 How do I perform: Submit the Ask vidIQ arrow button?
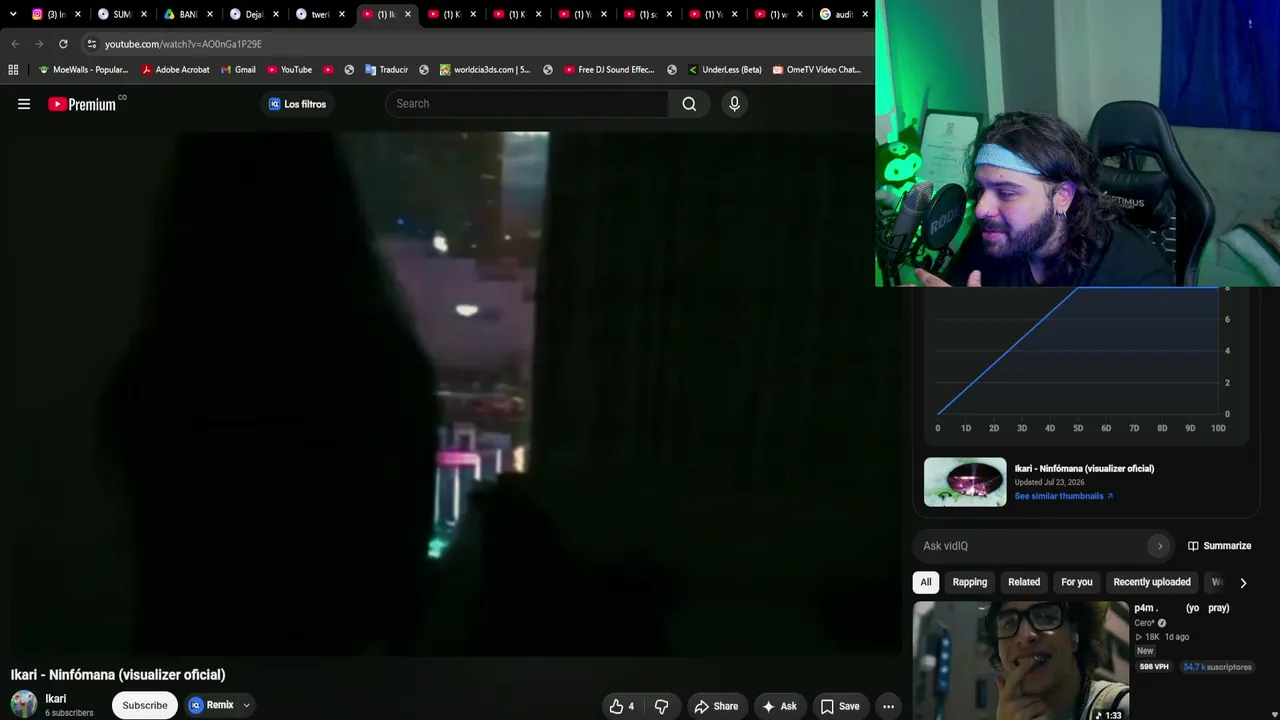click(1160, 546)
